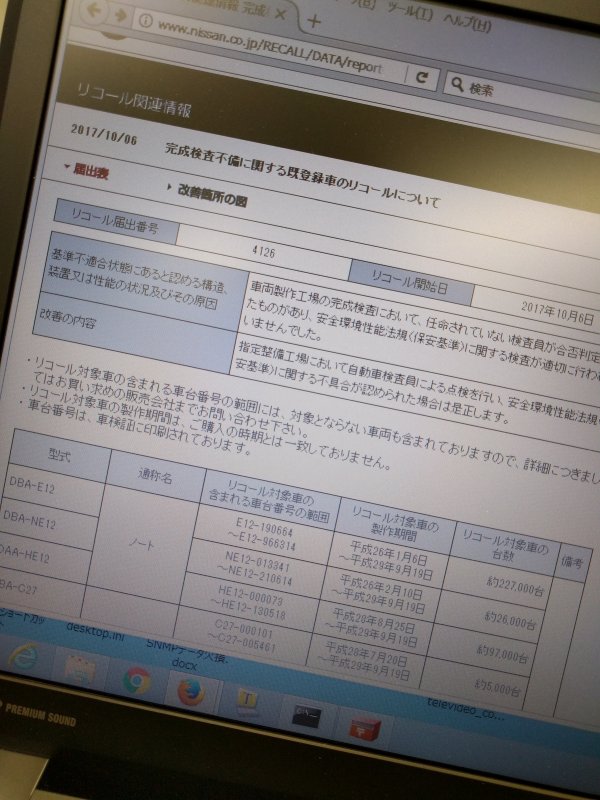Switch to Firefox in the taskbar

(191, 692)
